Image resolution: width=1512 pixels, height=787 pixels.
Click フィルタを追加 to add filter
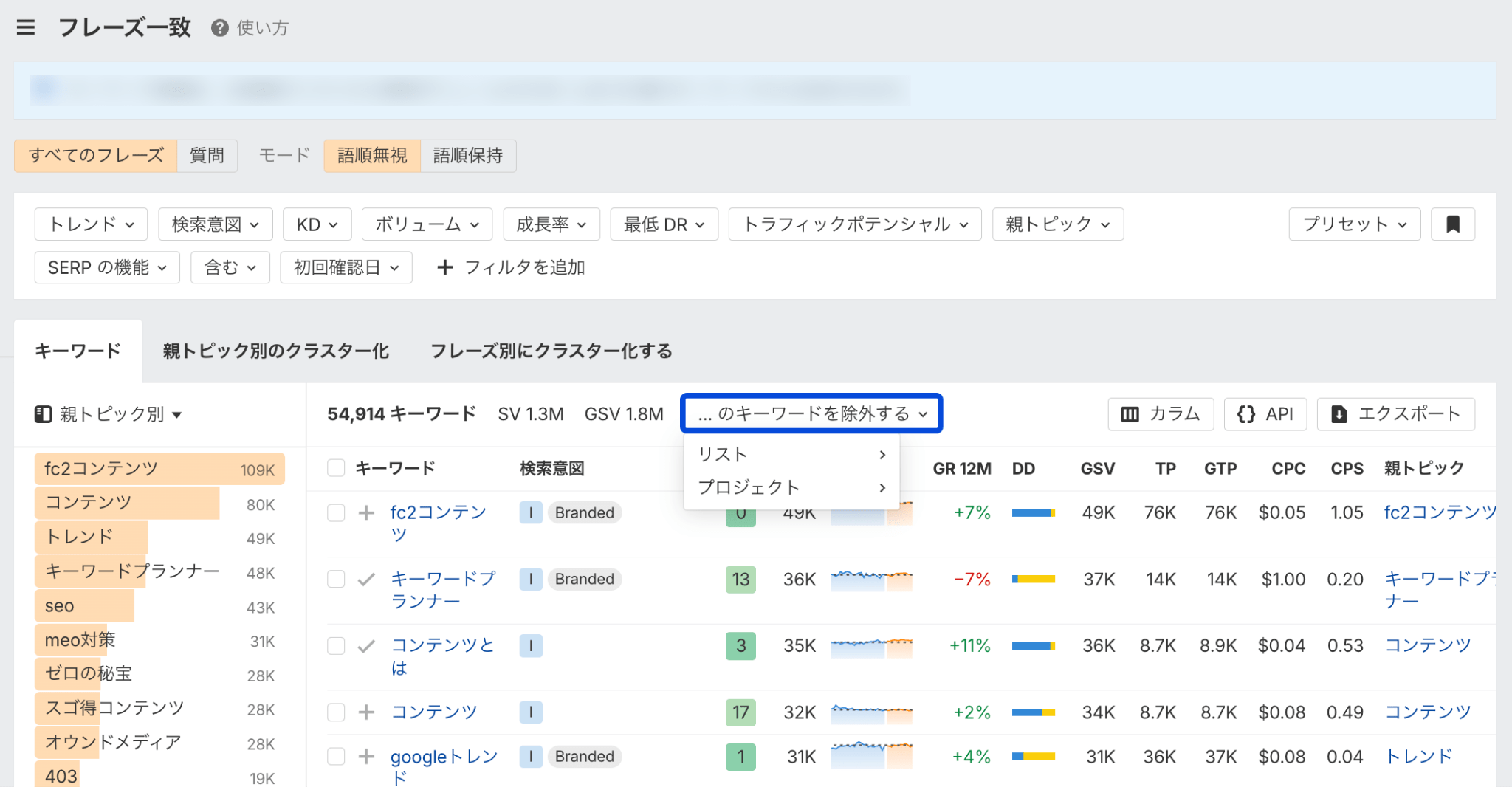511,268
